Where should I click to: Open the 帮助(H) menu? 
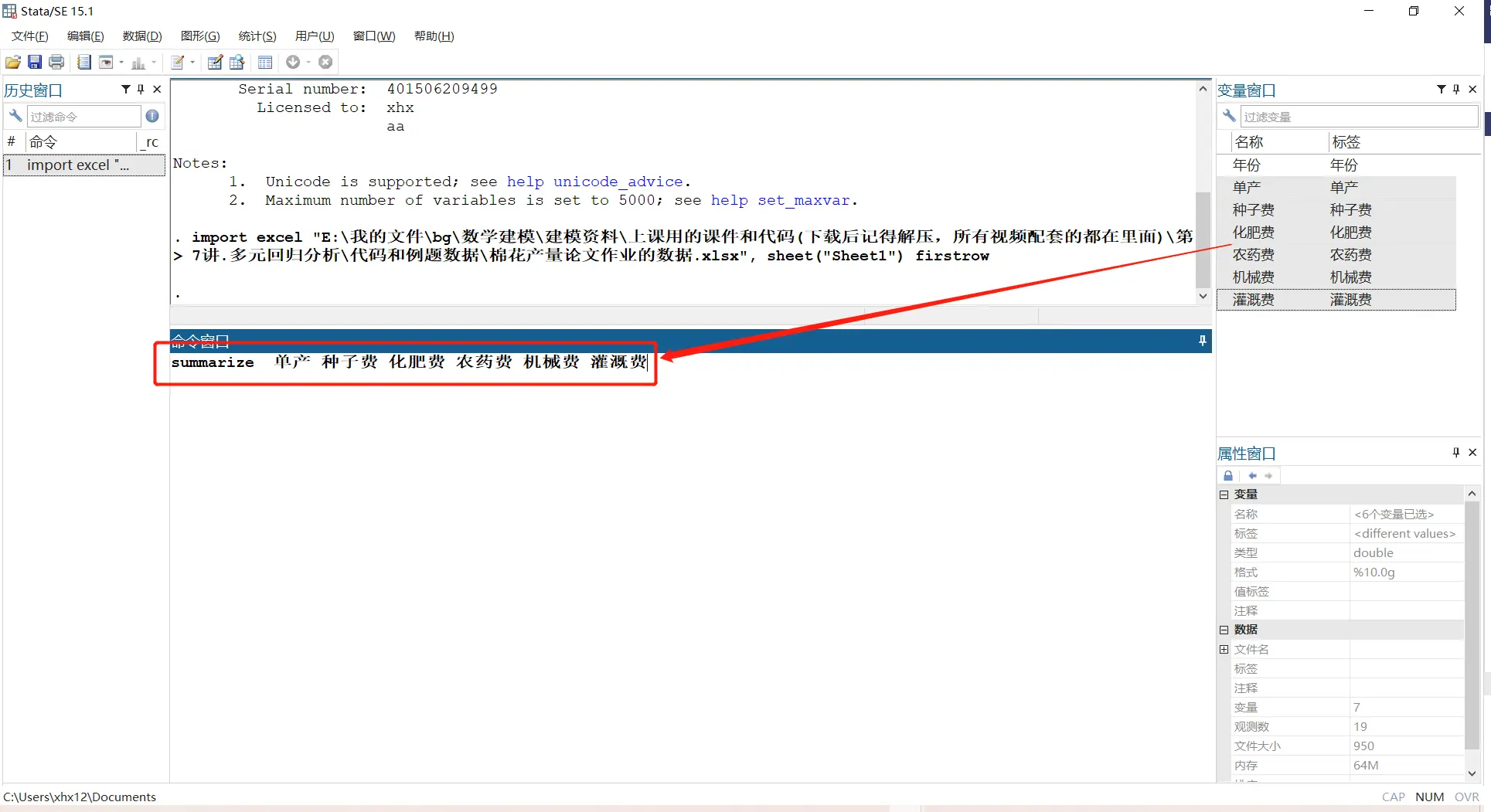click(434, 36)
